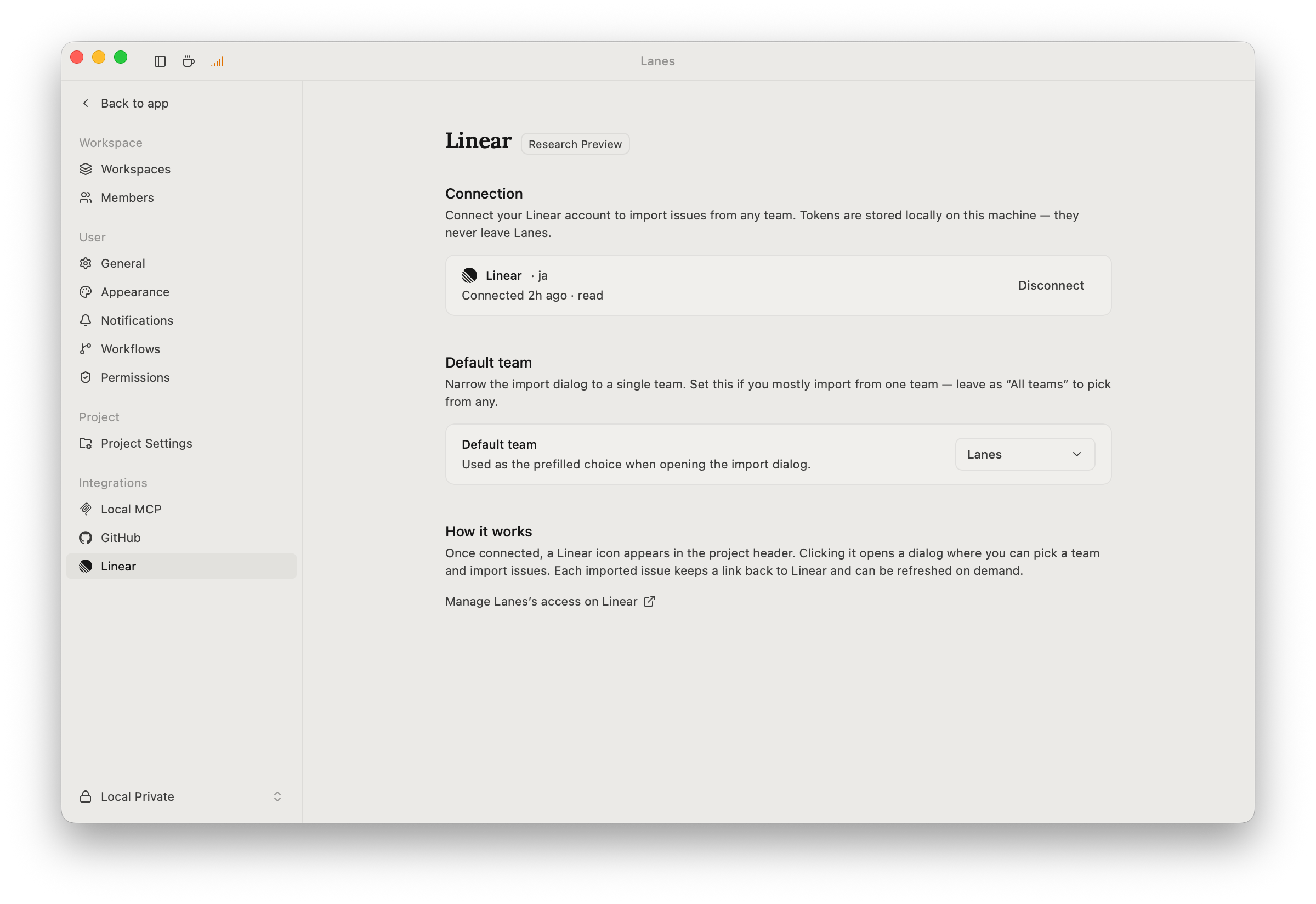The height and width of the screenshot is (904, 1316).
Task: Click the Local MCP icon
Action: tap(86, 509)
